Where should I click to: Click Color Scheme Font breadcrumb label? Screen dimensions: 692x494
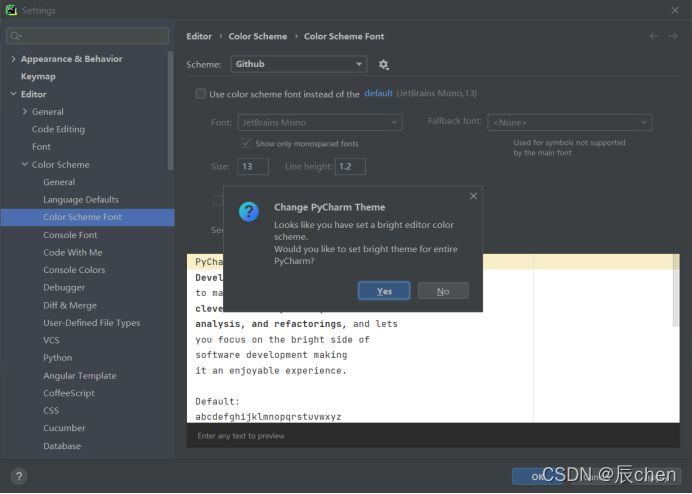[344, 36]
